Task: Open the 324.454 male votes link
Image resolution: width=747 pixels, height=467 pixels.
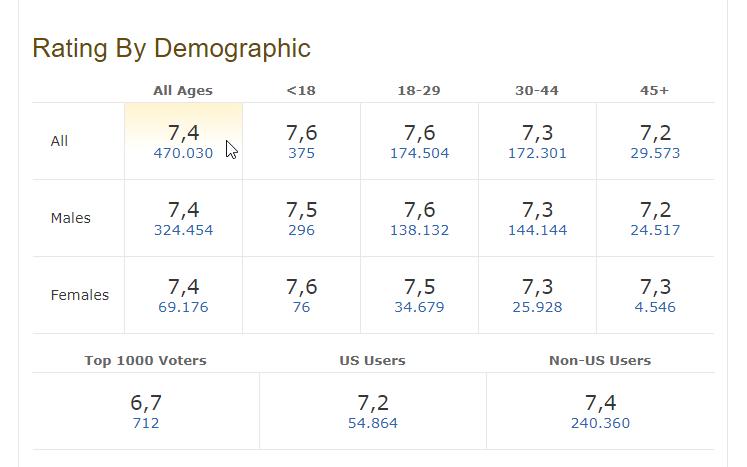Action: 183,231
